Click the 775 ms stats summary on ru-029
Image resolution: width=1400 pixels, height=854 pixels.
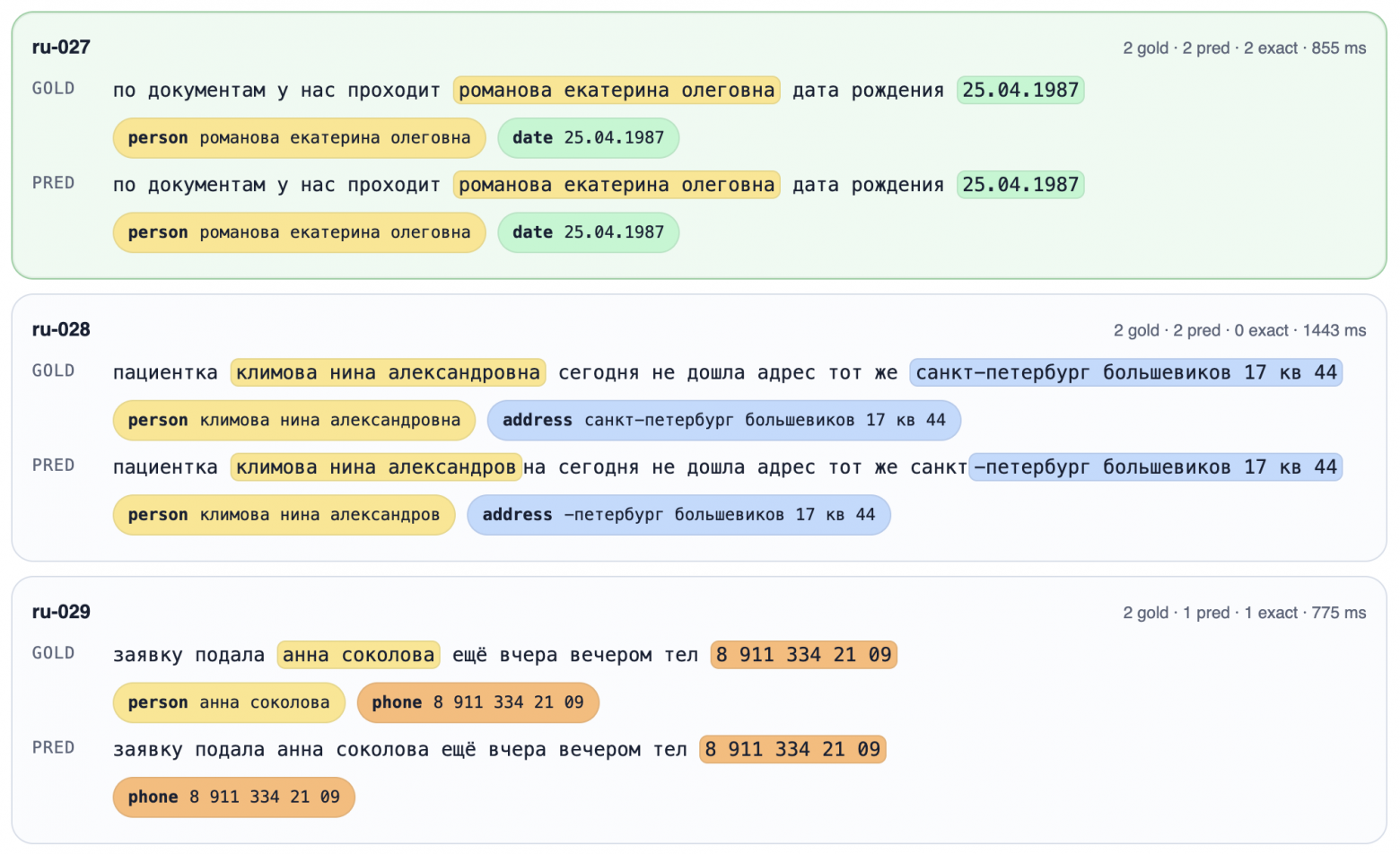pyautogui.click(x=1244, y=613)
